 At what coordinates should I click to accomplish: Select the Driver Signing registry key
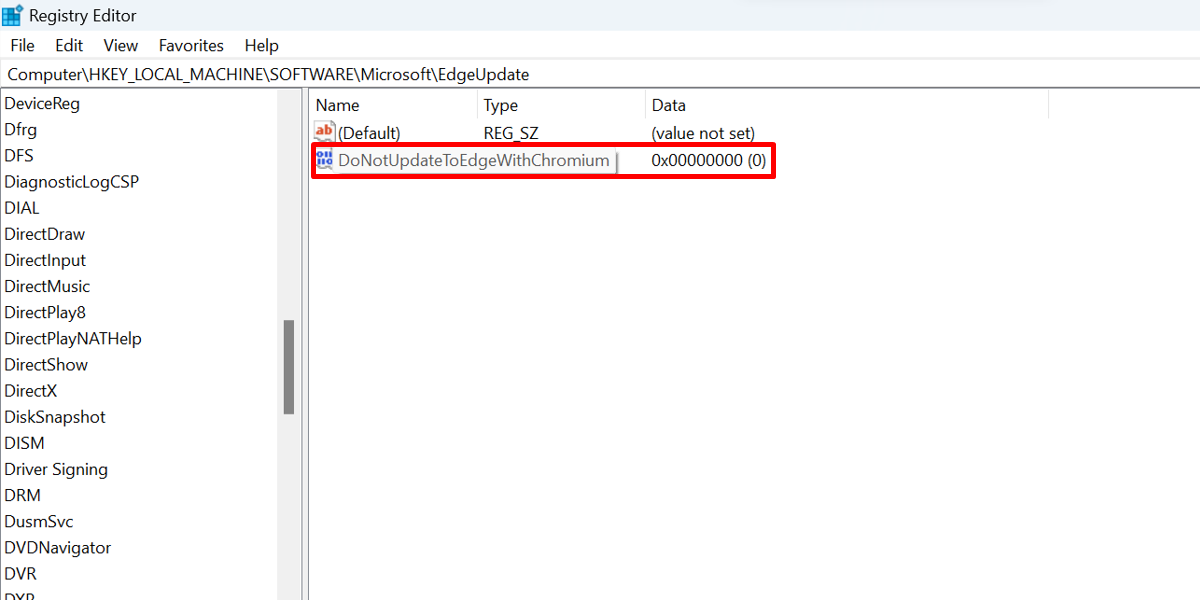[56, 469]
